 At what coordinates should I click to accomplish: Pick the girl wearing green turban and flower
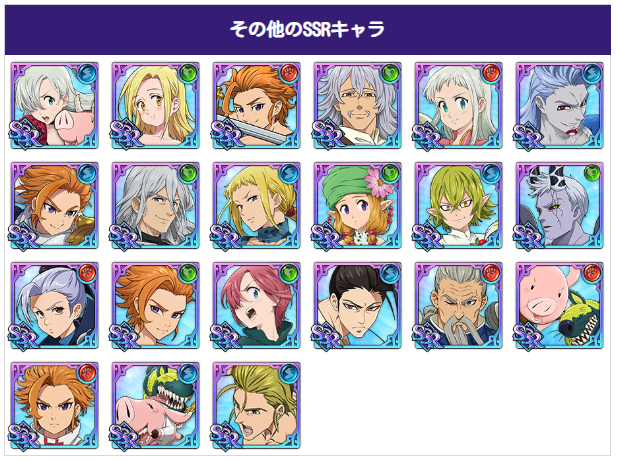357,205
